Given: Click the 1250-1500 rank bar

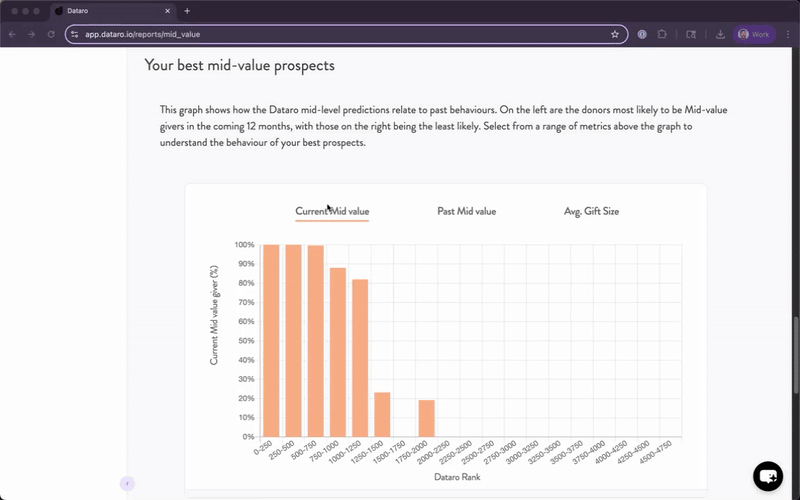Looking at the screenshot, I should click(x=382, y=414).
